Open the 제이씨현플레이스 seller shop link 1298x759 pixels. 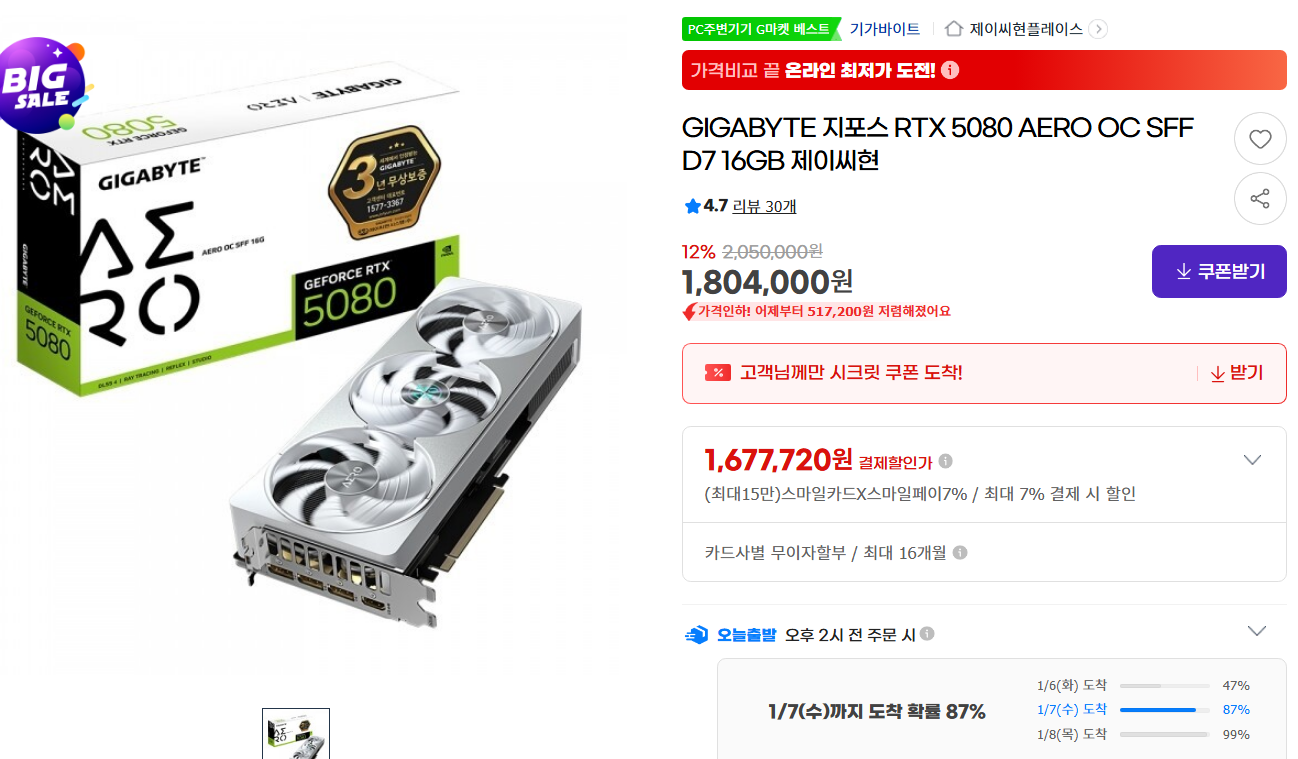(x=1026, y=29)
